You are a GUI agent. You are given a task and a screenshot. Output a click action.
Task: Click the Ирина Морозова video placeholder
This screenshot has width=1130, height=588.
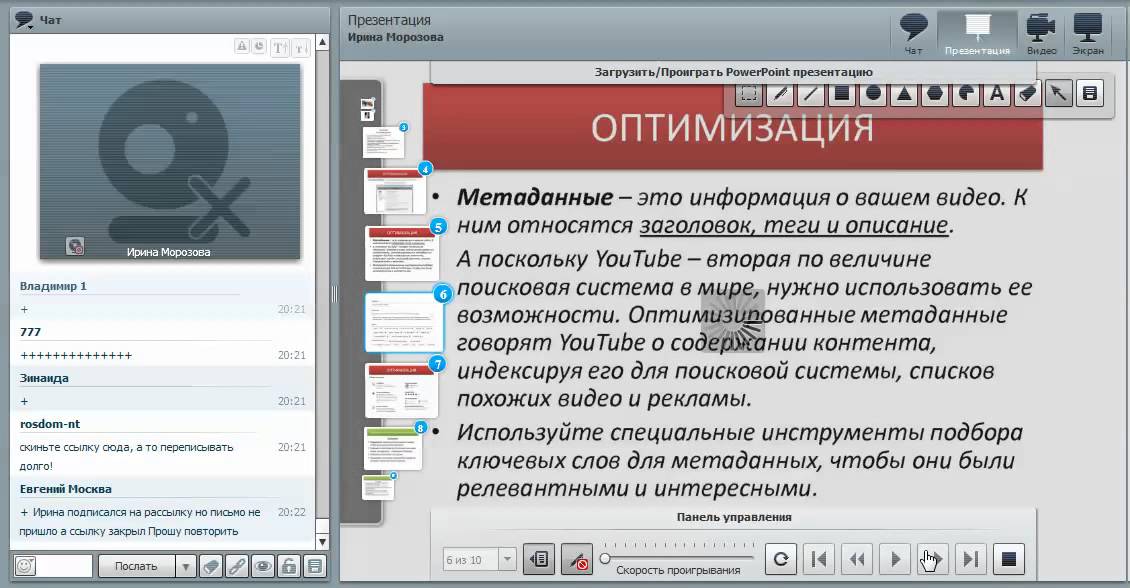170,161
